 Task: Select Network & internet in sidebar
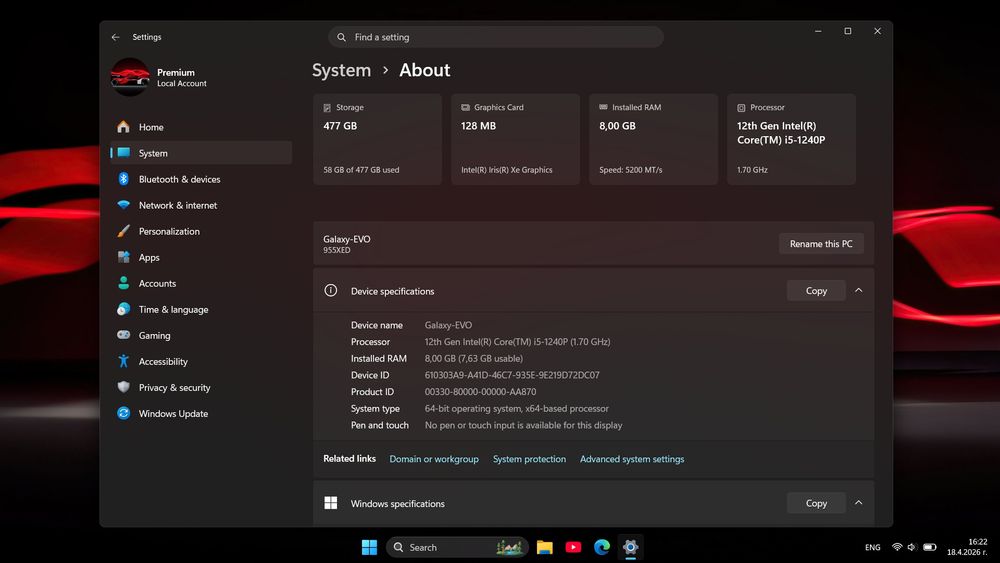(x=201, y=205)
